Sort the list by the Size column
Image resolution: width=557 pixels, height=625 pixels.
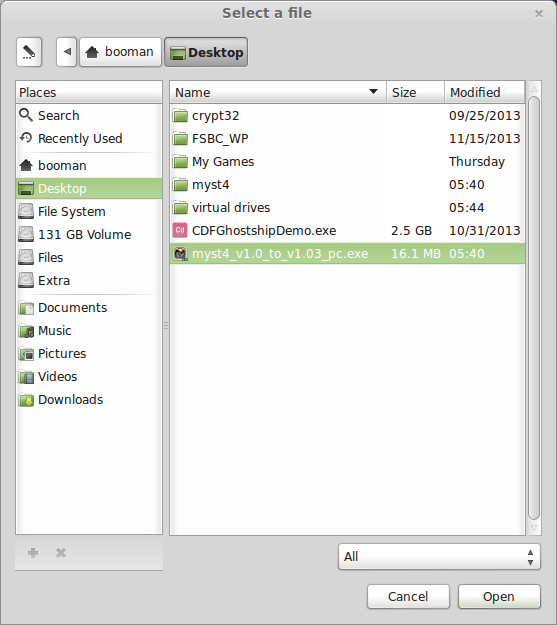415,92
